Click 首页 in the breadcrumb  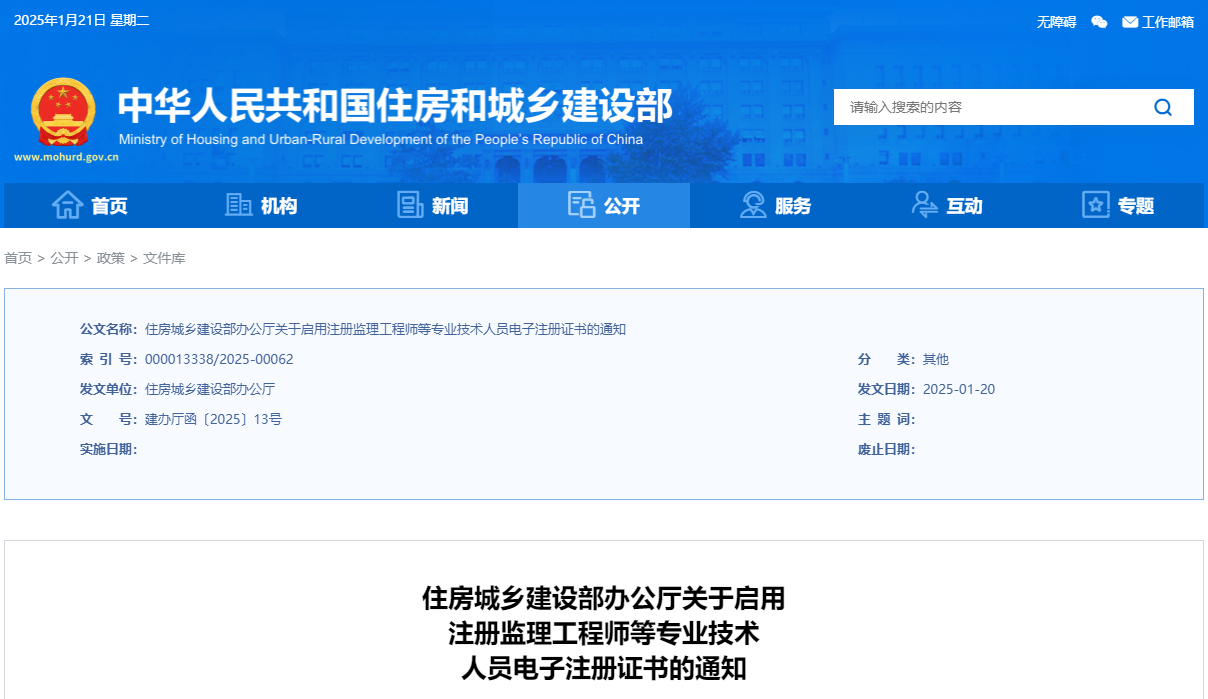18,258
